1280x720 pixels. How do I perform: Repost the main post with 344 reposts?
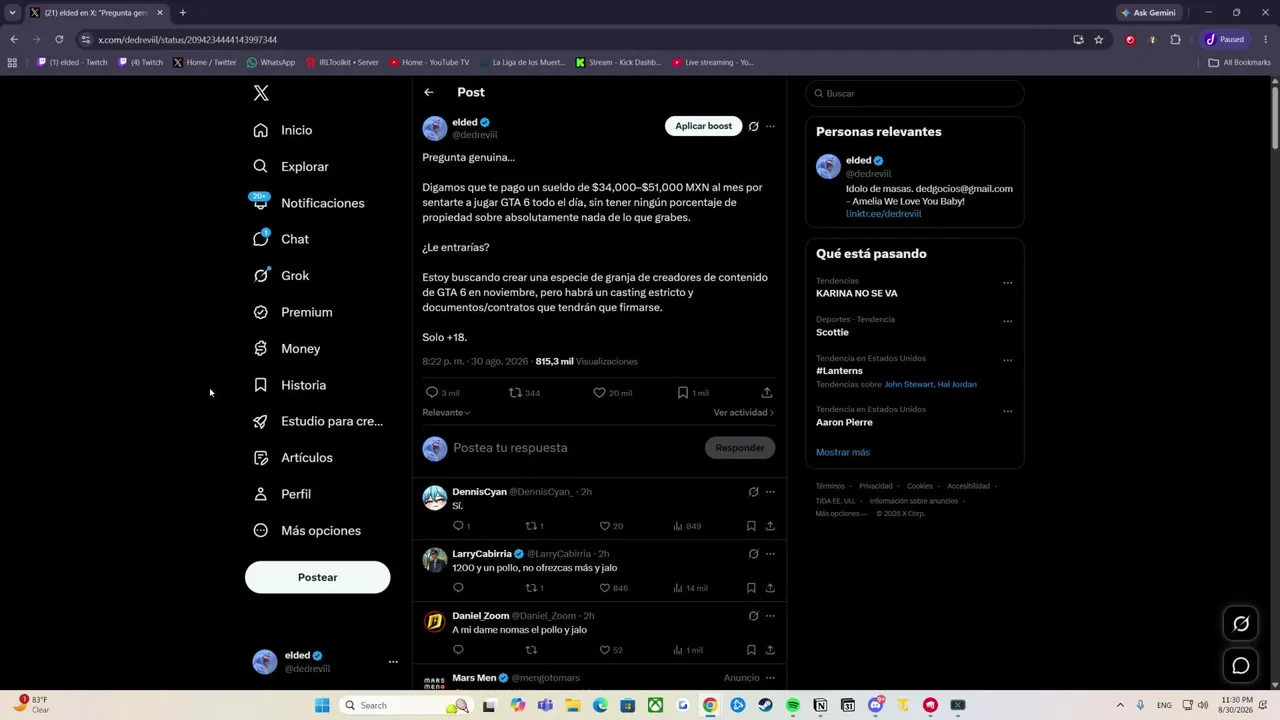[516, 393]
